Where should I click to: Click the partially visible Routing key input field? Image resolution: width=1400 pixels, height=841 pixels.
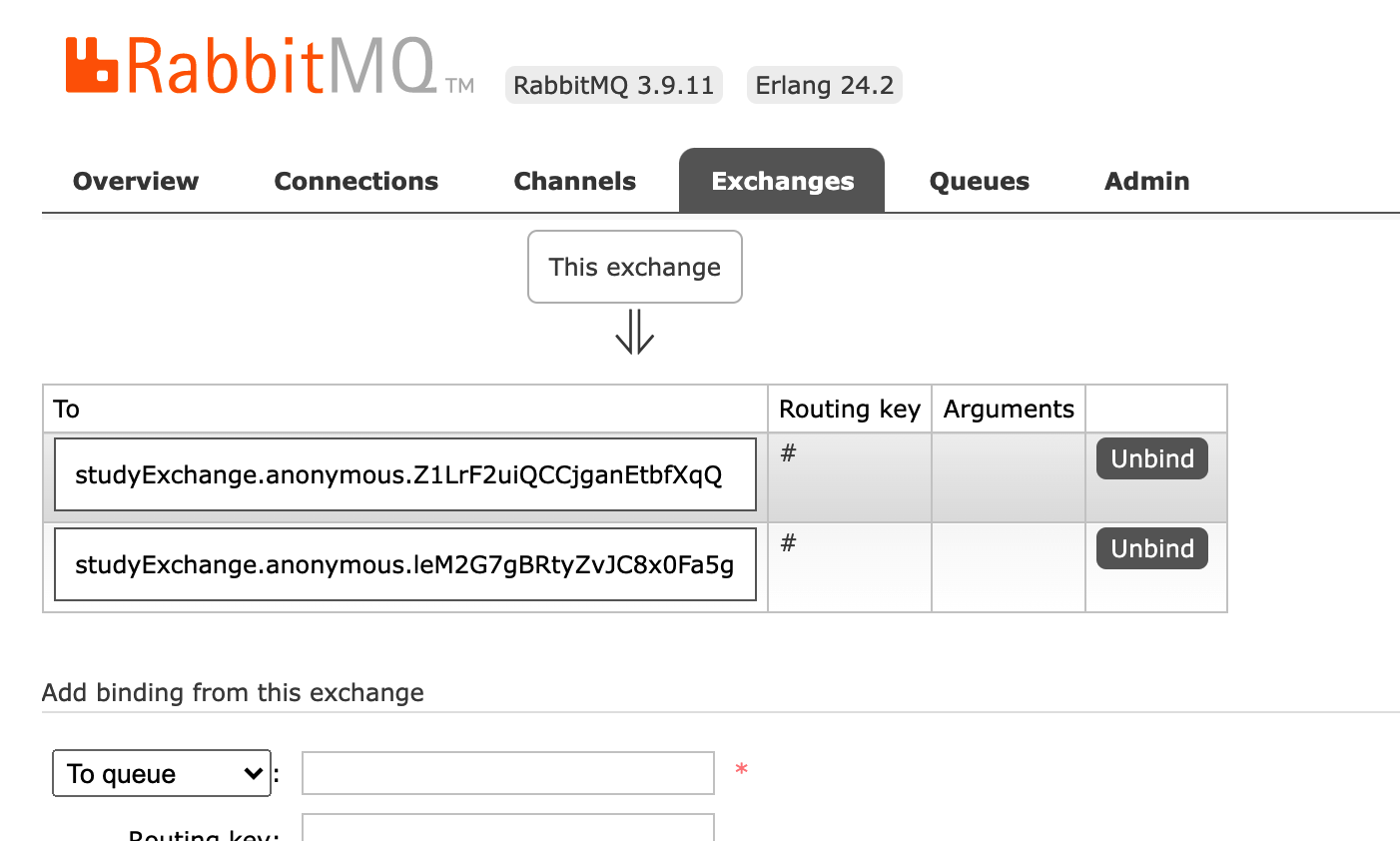pyautogui.click(x=507, y=828)
